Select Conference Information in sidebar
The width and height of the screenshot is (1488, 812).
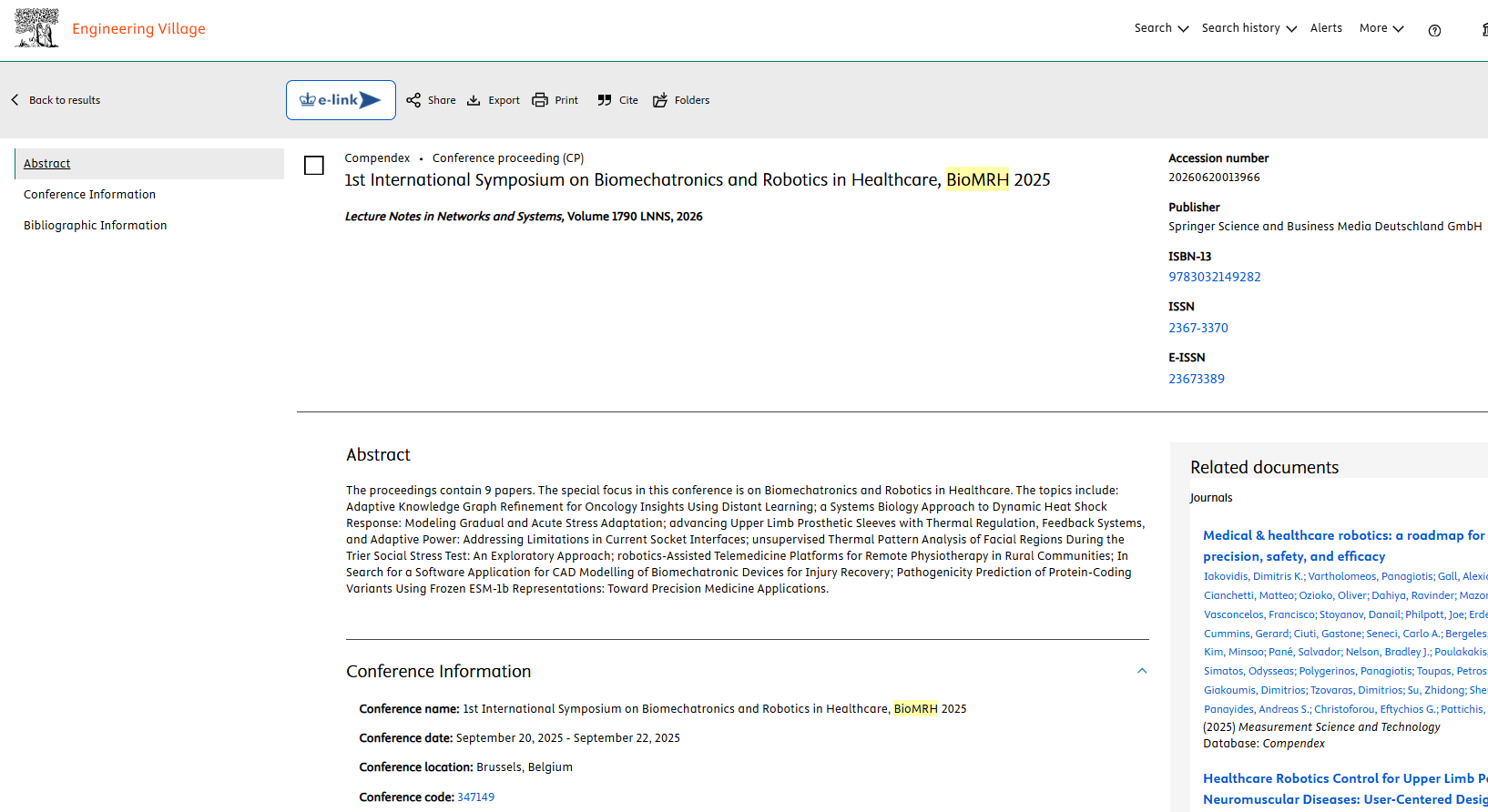pyautogui.click(x=89, y=195)
